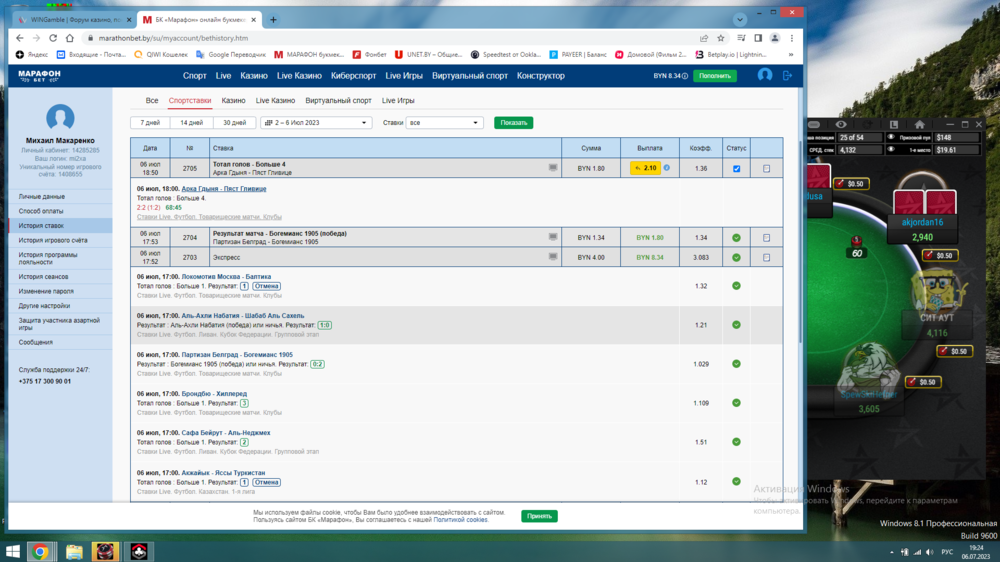Tick the selection box in the Экспресс row
This screenshot has width=1000, height=562.
pyautogui.click(x=766, y=257)
